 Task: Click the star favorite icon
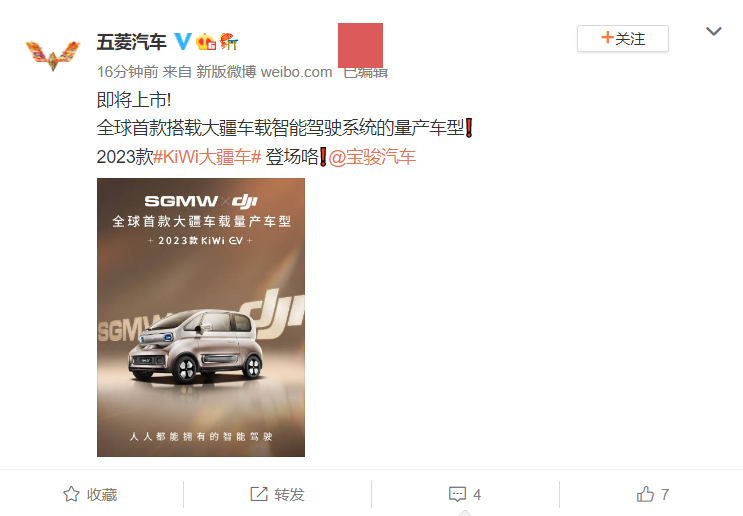(71, 494)
